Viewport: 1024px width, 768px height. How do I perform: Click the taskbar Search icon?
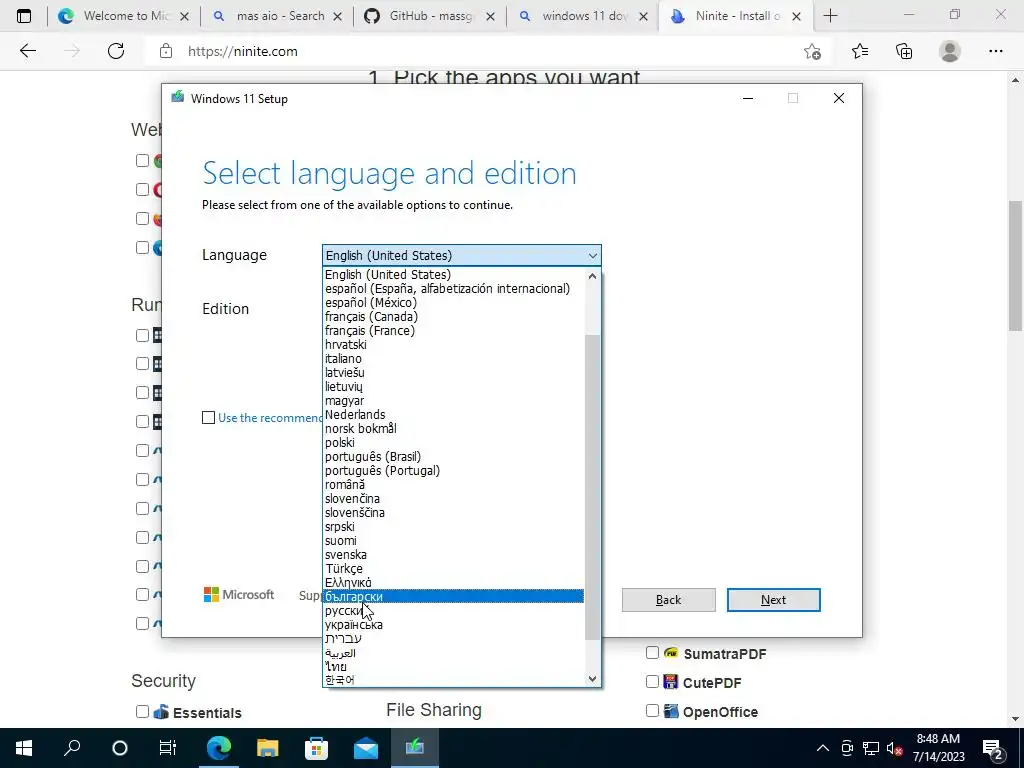[x=72, y=748]
